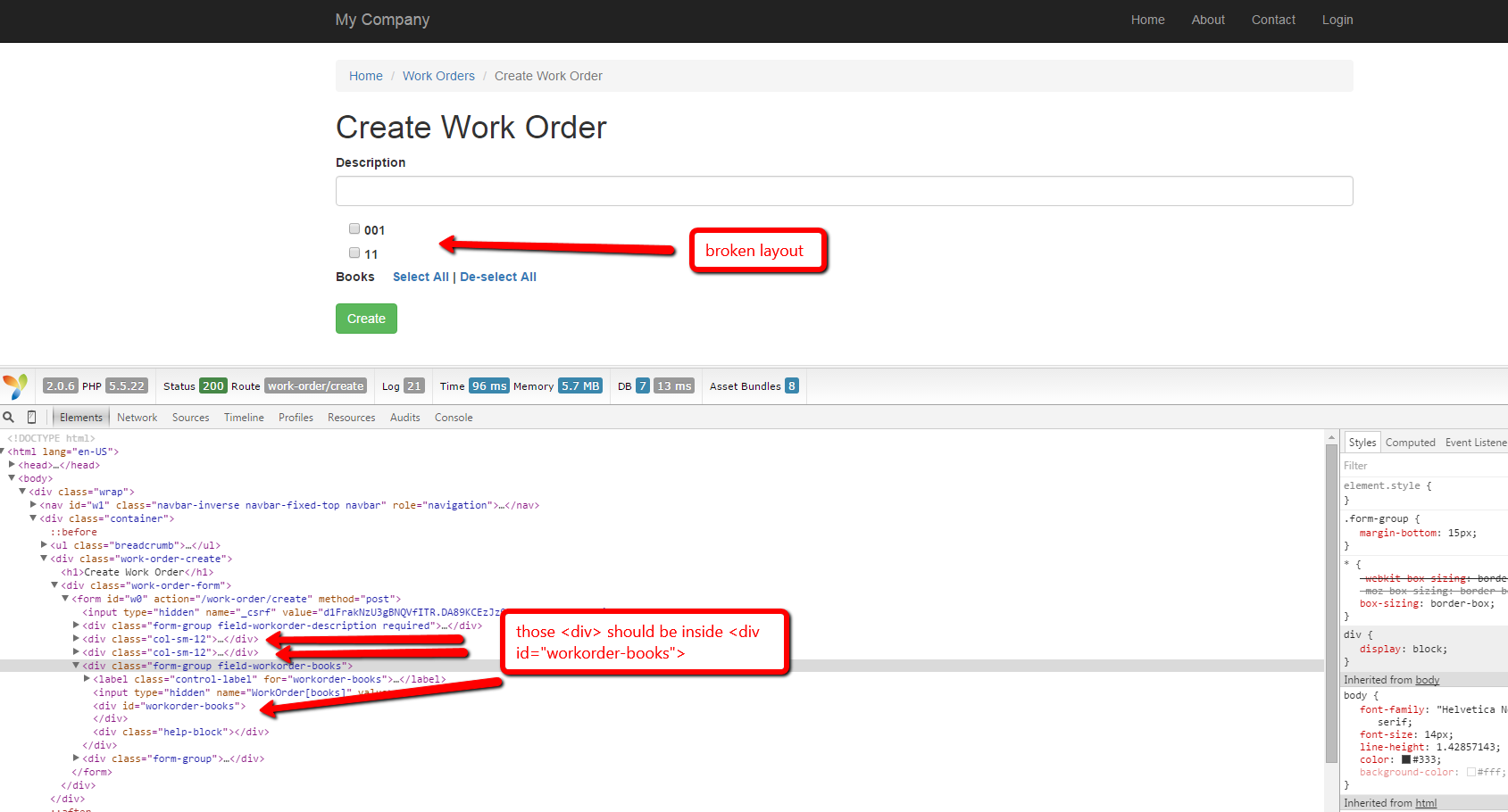Click the Yii debug toolbar logo
Image resolution: width=1508 pixels, height=812 pixels.
pos(15,386)
